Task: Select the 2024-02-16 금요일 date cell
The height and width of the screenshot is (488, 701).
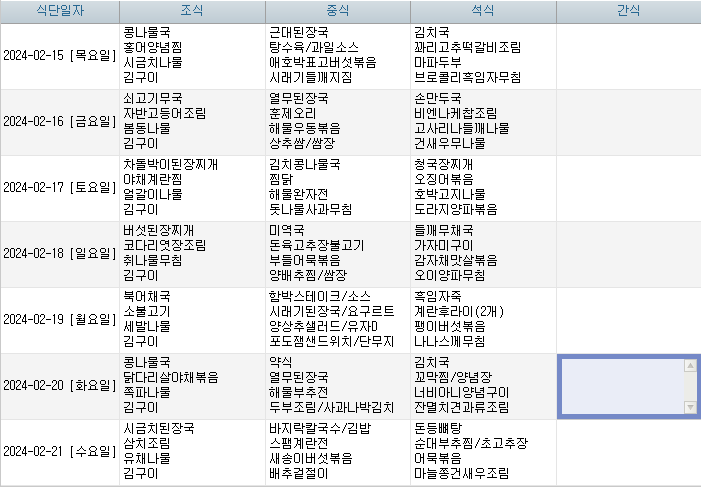Action: click(60, 122)
